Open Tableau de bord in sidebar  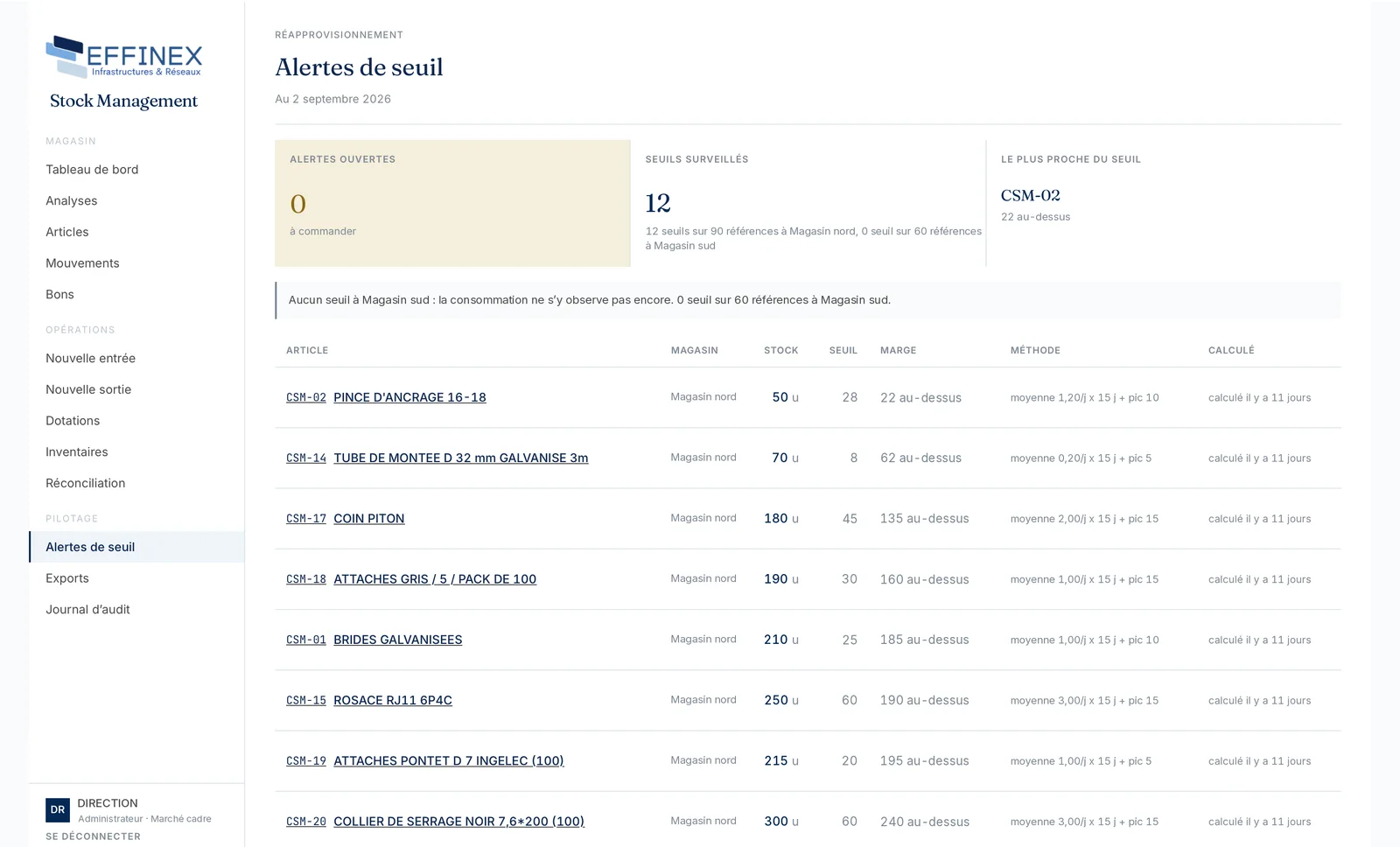coord(92,170)
